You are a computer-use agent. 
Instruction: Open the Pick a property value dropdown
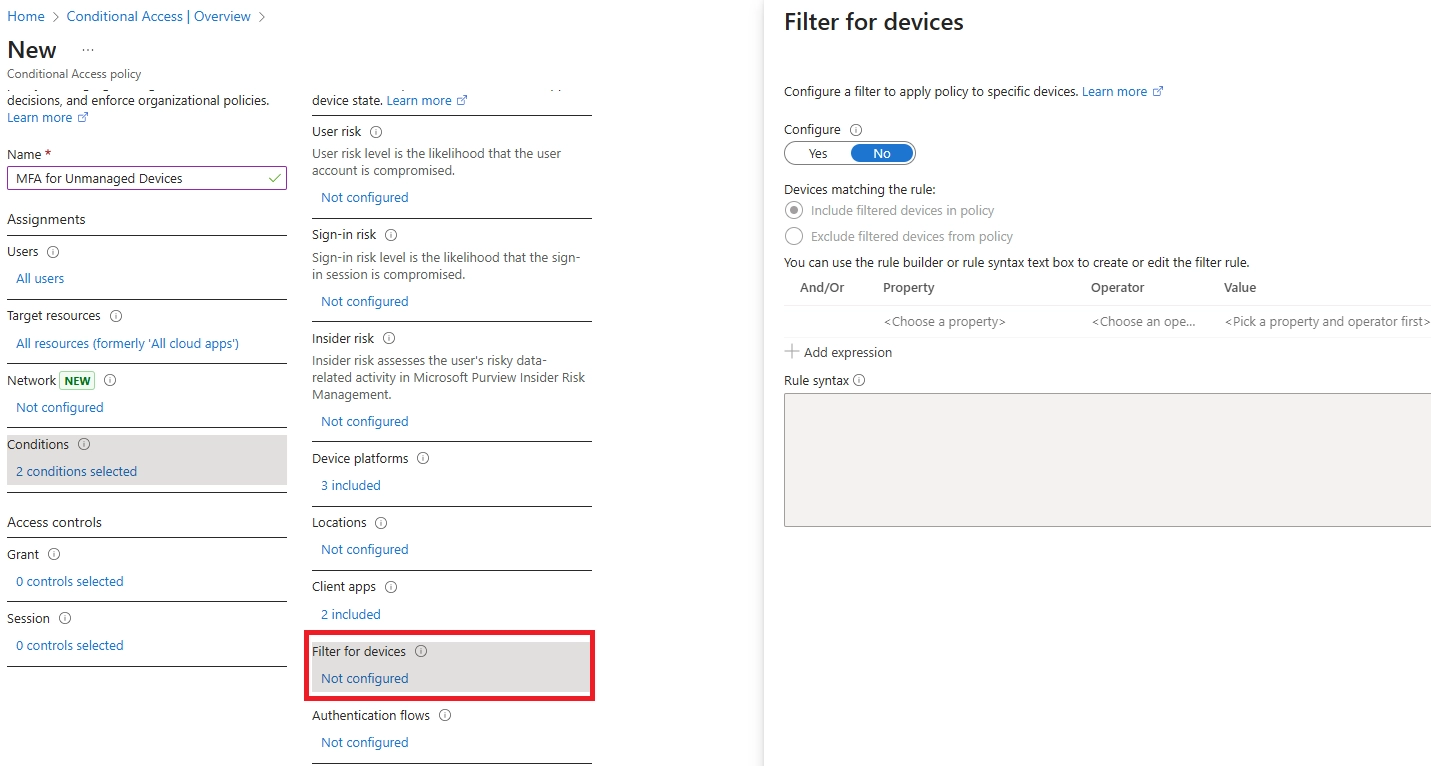1326,322
